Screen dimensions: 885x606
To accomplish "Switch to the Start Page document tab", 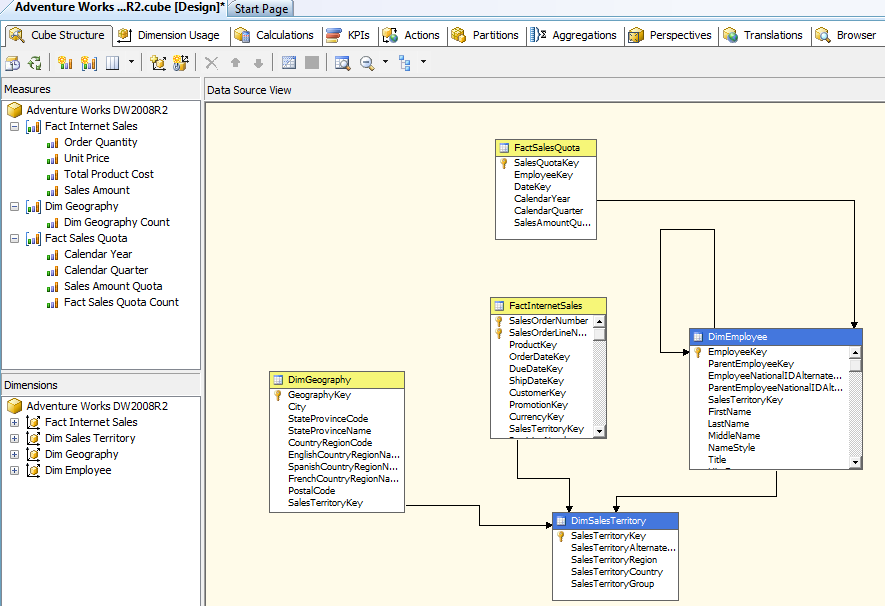I will (x=261, y=8).
